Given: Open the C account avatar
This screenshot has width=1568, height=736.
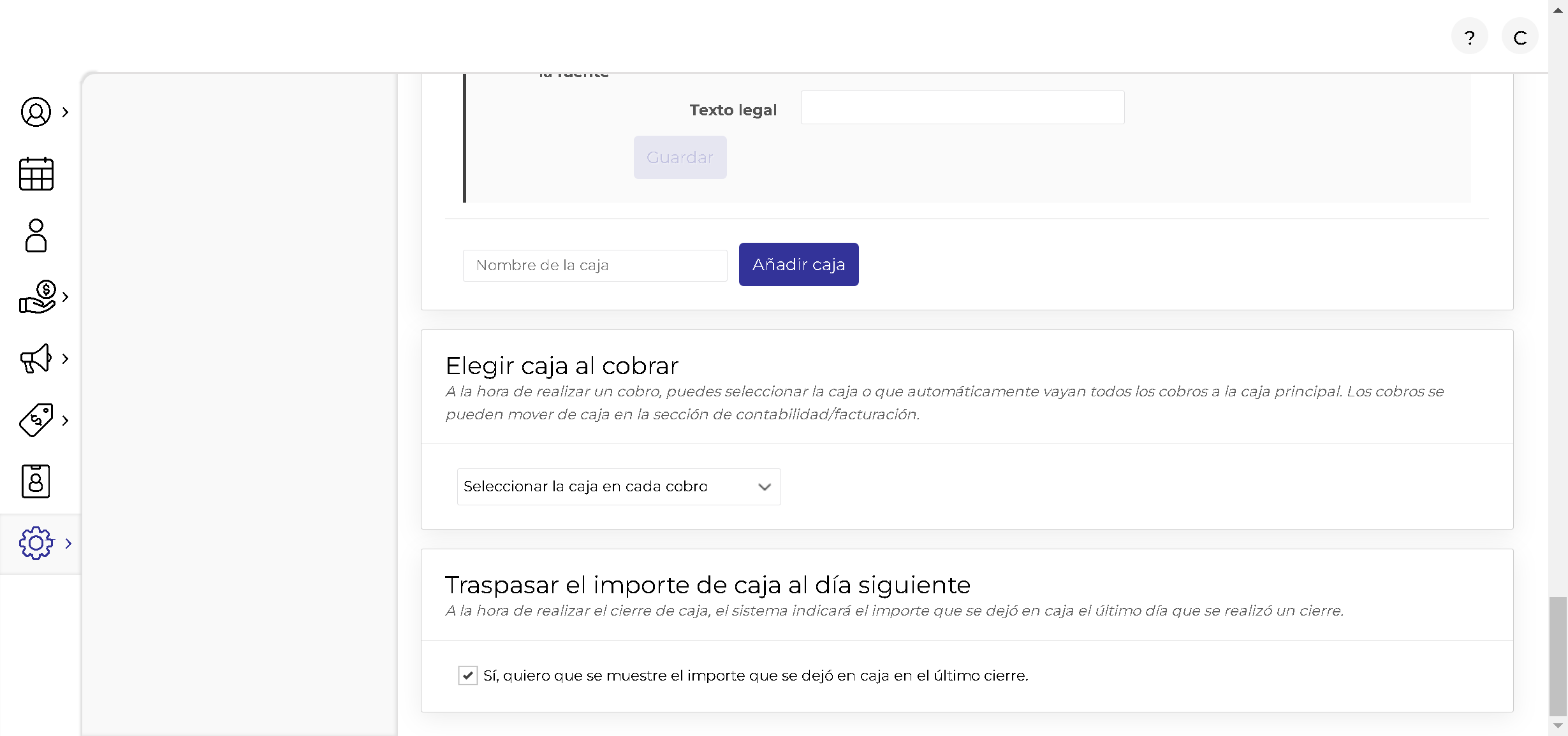Looking at the screenshot, I should pos(1520,37).
